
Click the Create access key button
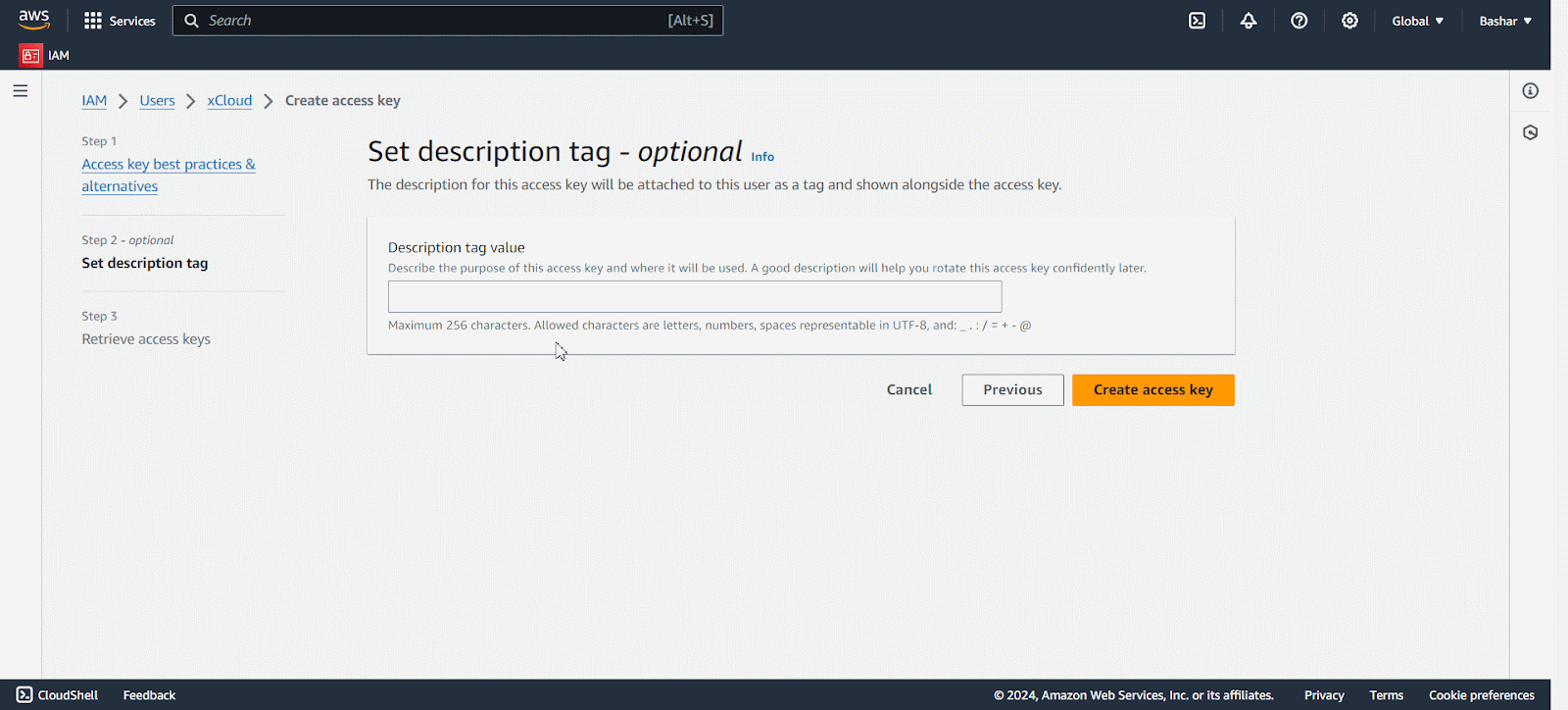pos(1153,390)
